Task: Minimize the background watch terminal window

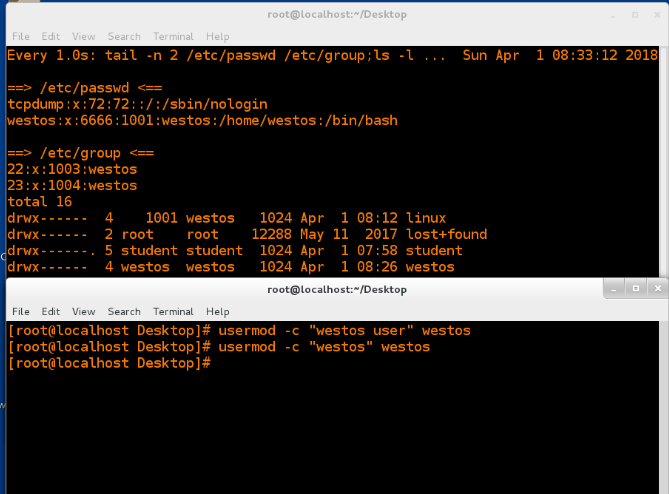Action: click(613, 15)
